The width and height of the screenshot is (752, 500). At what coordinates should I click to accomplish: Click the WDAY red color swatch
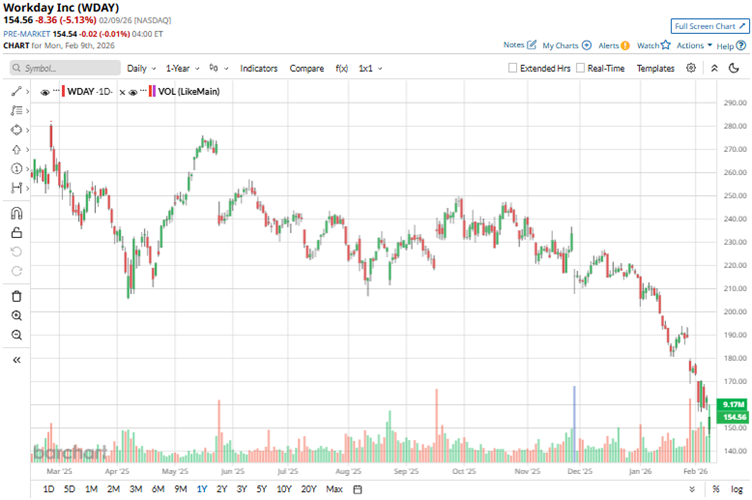63,91
